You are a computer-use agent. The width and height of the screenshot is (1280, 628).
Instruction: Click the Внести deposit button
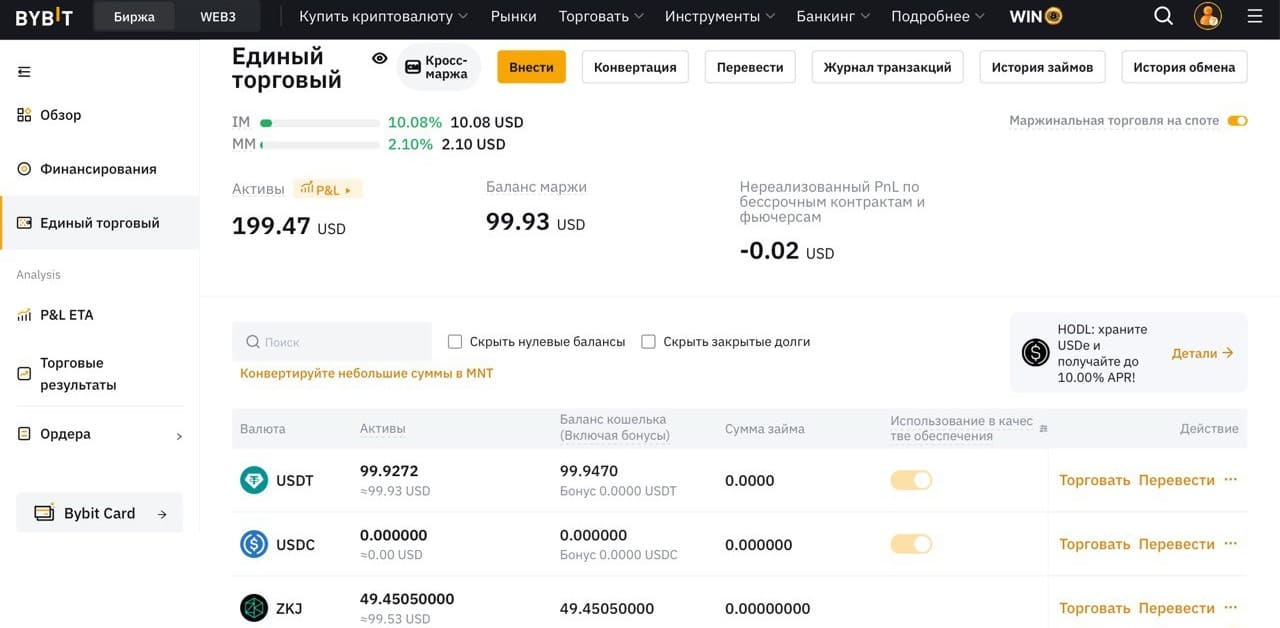click(x=531, y=67)
